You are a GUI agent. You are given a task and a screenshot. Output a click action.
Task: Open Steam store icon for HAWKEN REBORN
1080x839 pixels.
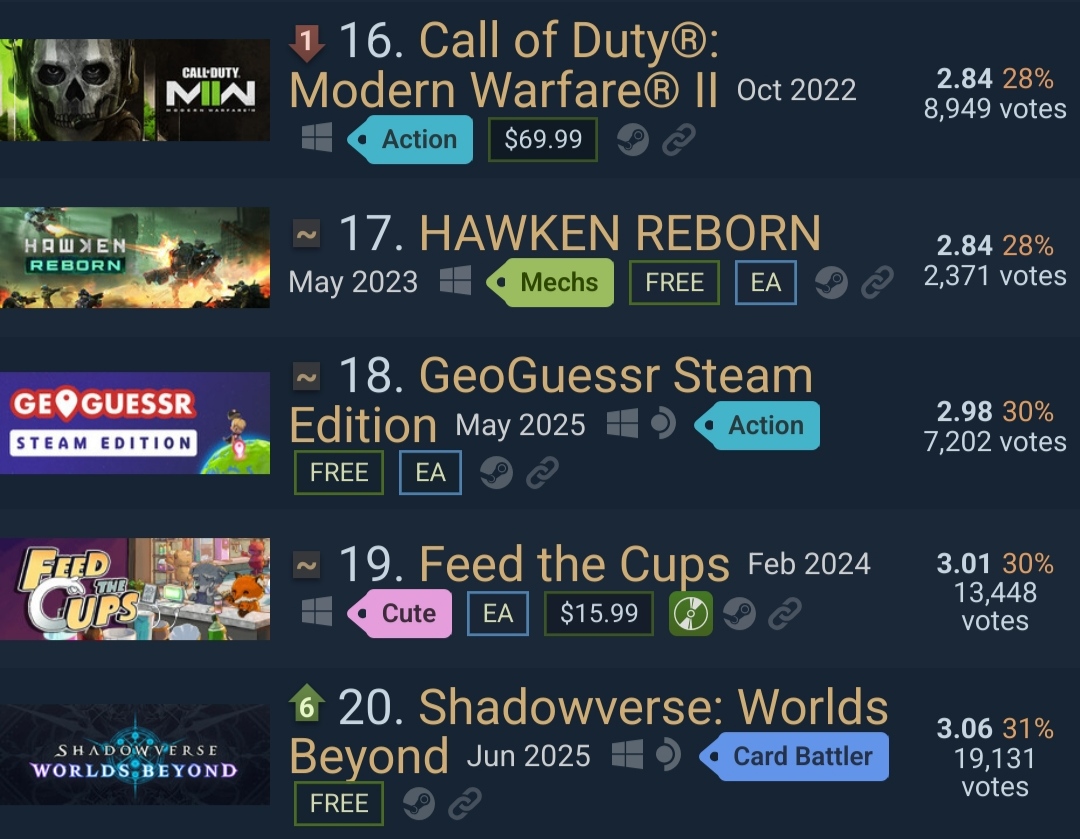click(831, 282)
